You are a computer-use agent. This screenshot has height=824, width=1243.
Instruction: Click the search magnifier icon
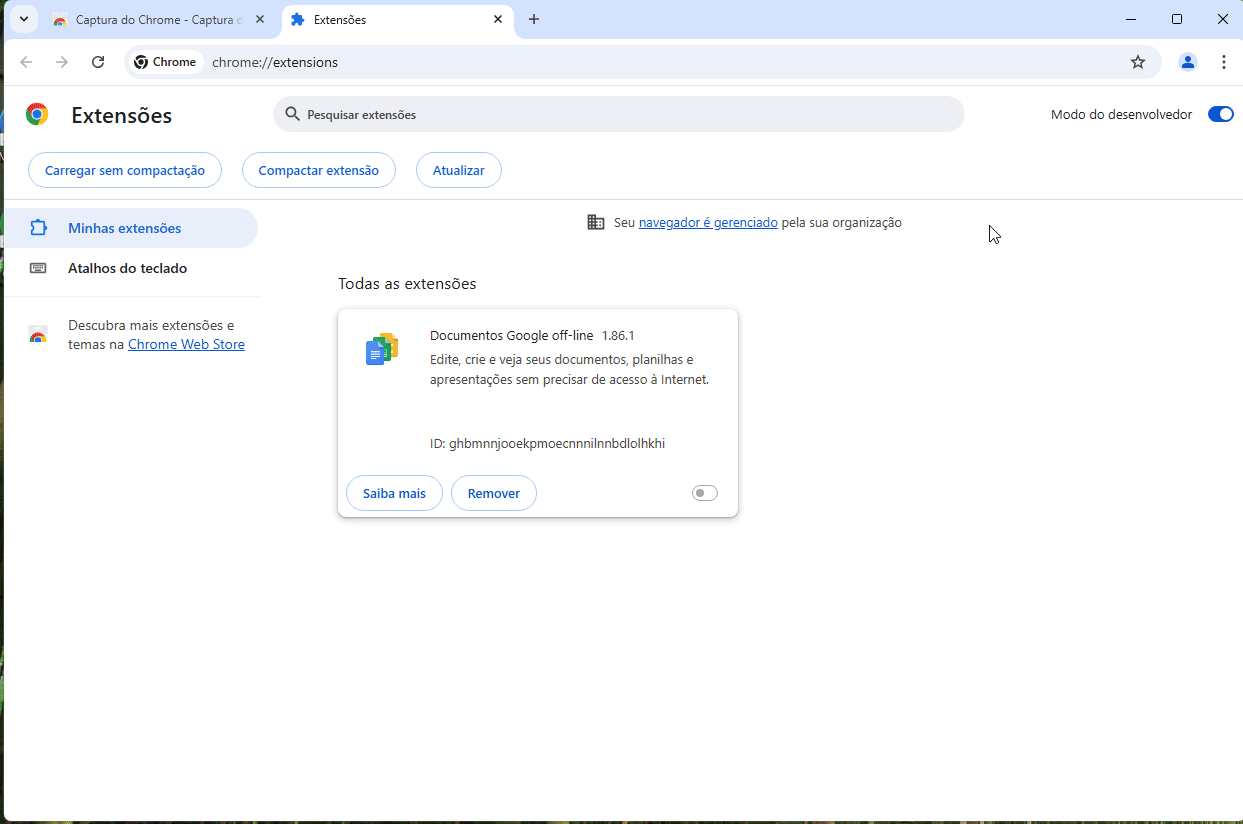coord(292,114)
